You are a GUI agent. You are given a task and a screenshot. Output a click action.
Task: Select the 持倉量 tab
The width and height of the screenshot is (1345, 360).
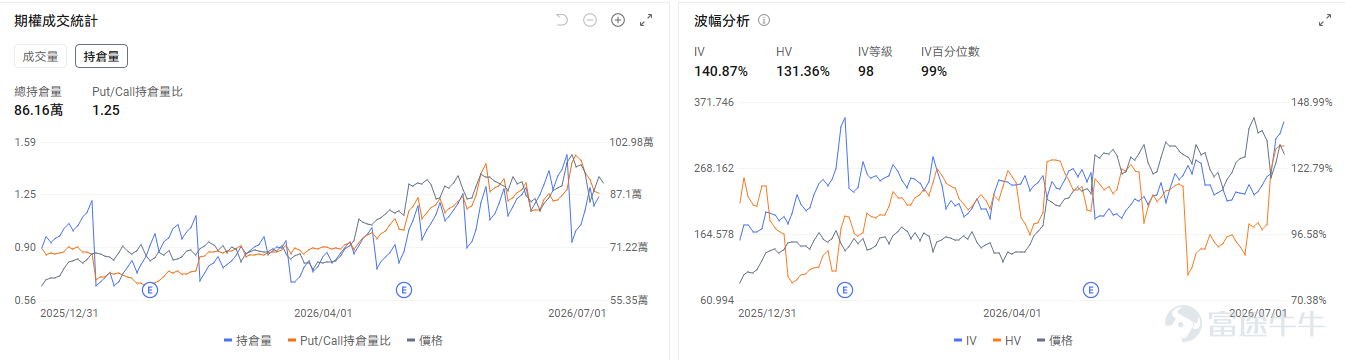coord(101,57)
